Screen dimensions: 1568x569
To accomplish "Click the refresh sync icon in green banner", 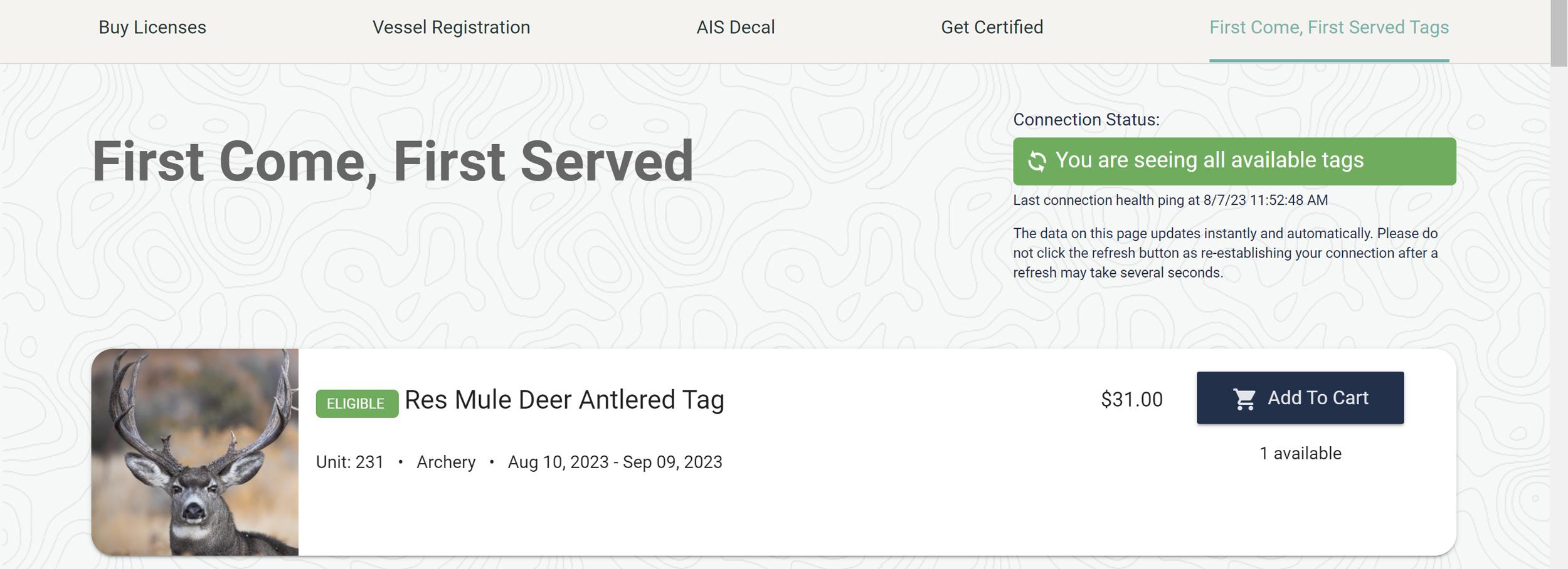I will tap(1037, 161).
